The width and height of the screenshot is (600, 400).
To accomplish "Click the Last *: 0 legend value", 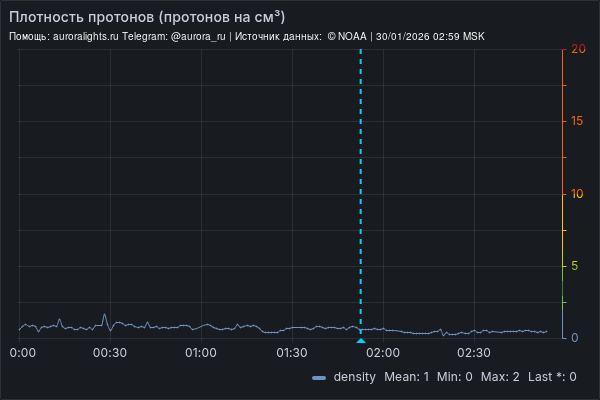I will point(552,378).
